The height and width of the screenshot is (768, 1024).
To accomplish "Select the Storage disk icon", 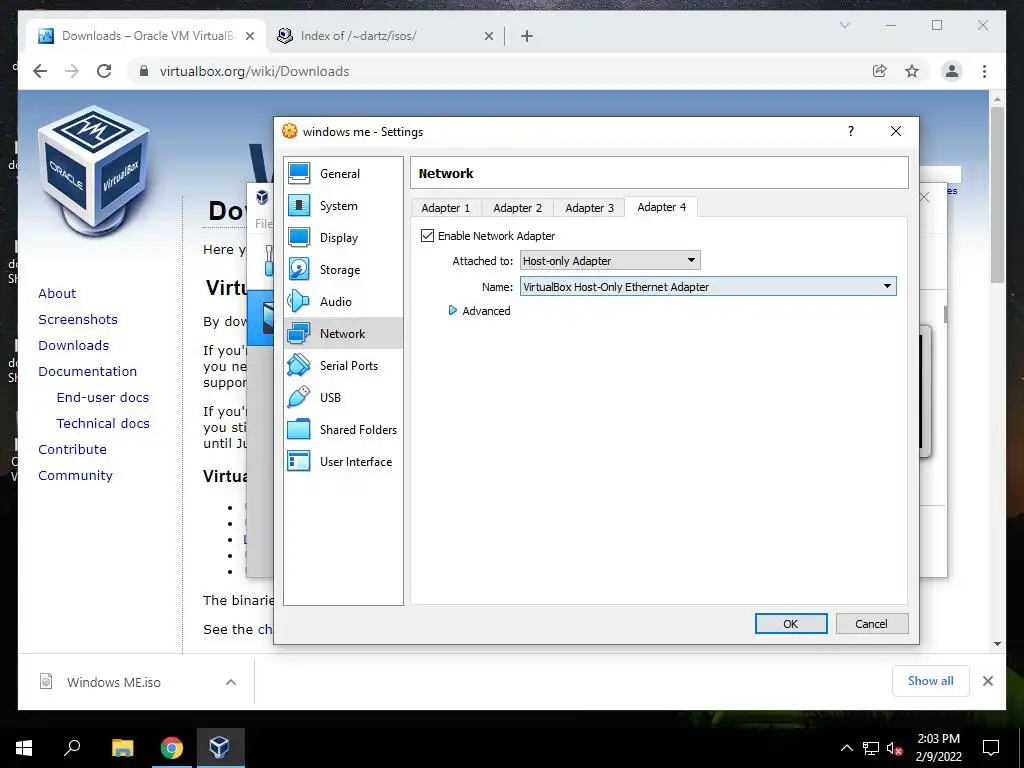I will pyautogui.click(x=299, y=269).
